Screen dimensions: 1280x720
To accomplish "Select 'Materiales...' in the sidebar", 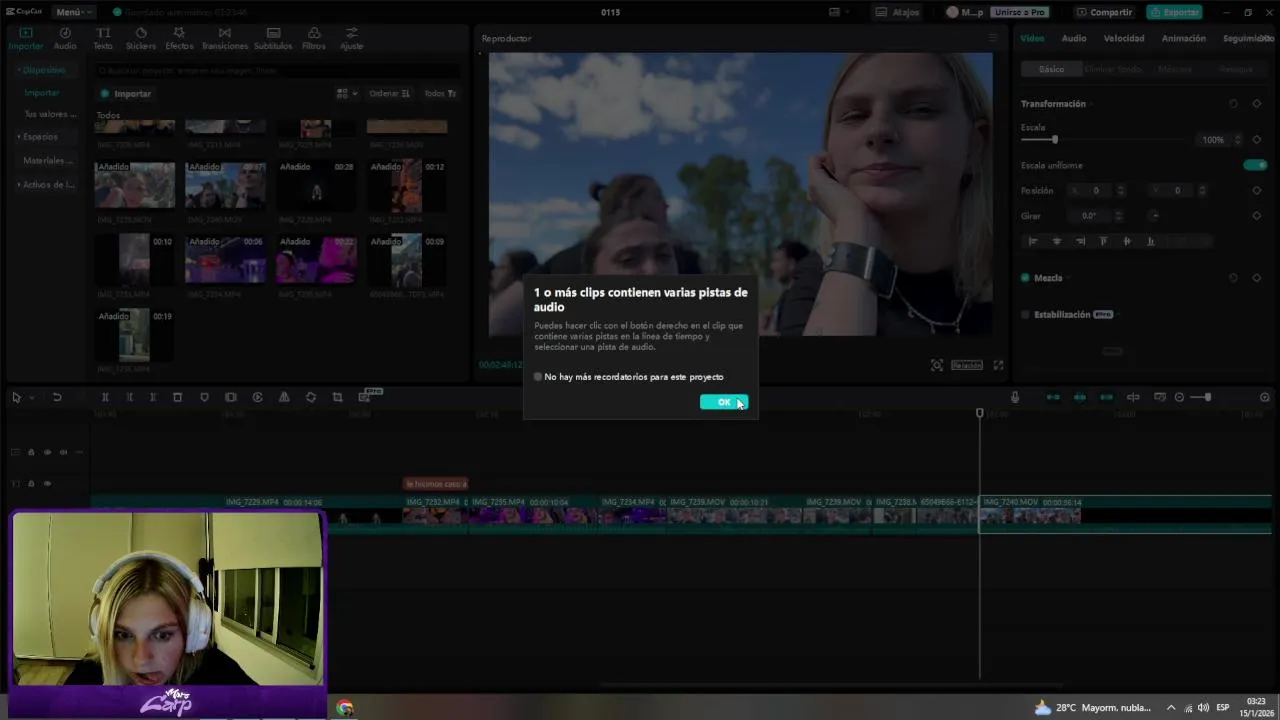I will click(48, 160).
